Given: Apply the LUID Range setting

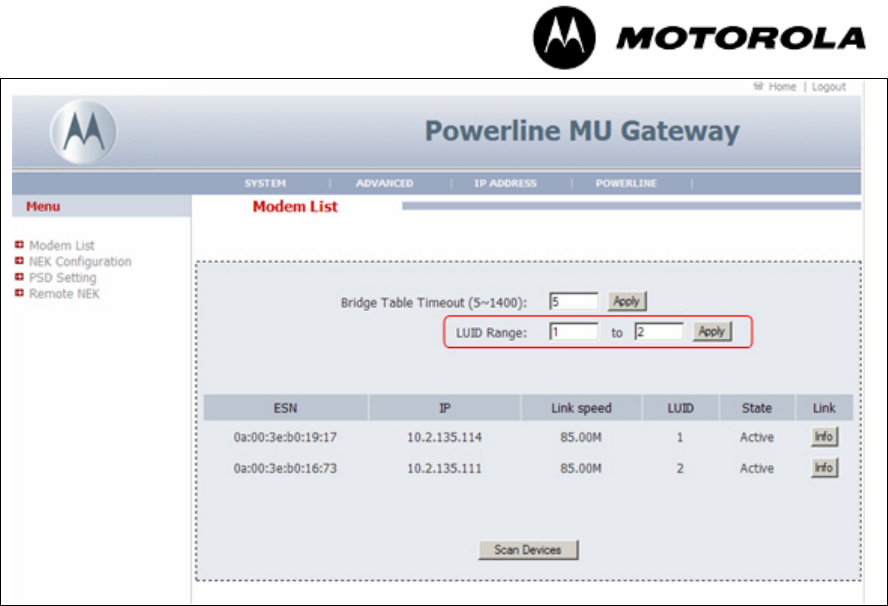Looking at the screenshot, I should point(712,331).
